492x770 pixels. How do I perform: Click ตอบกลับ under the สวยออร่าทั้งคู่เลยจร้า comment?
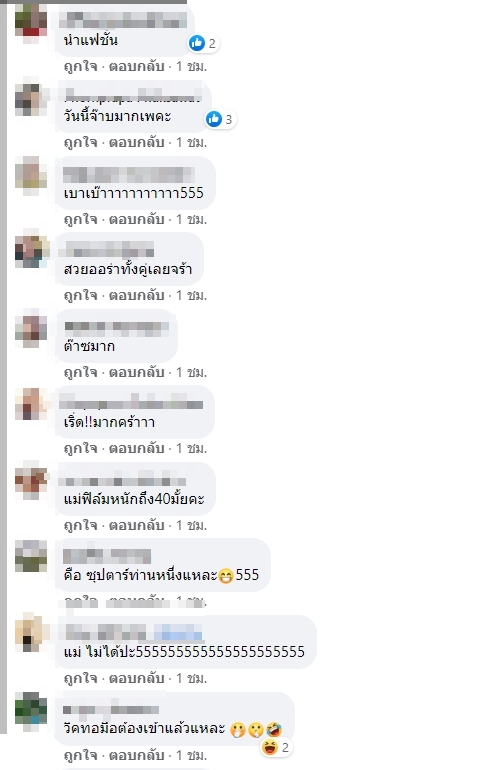point(137,295)
